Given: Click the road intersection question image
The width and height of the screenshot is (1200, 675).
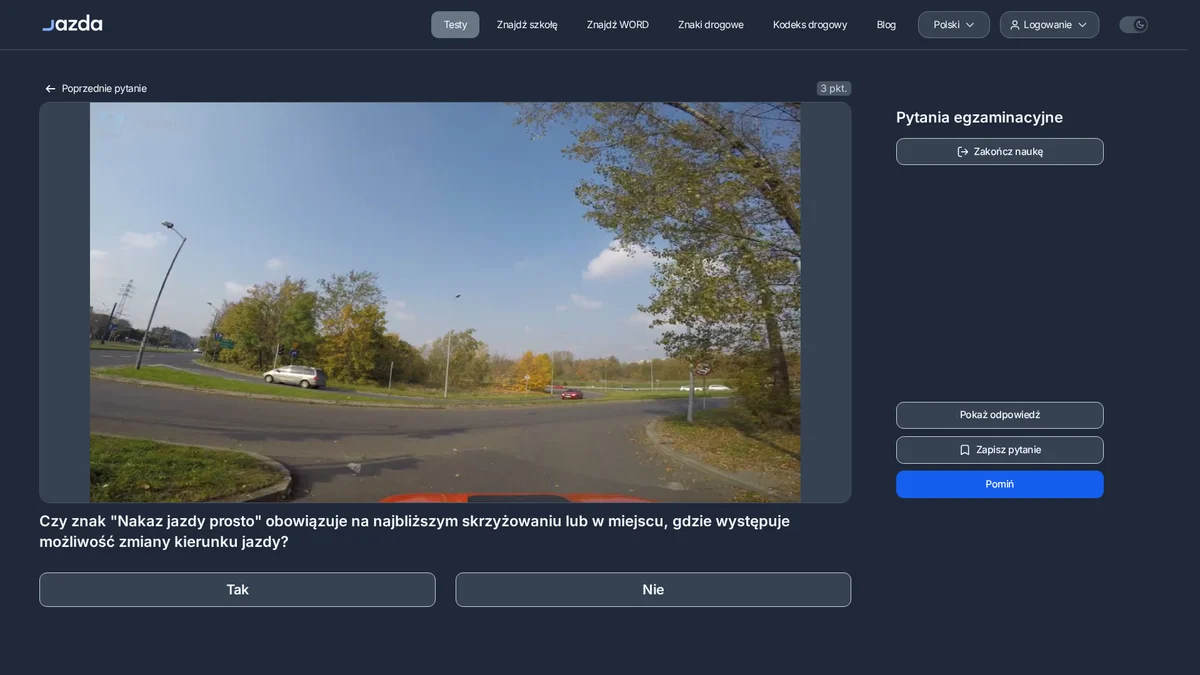Looking at the screenshot, I should click(x=445, y=302).
